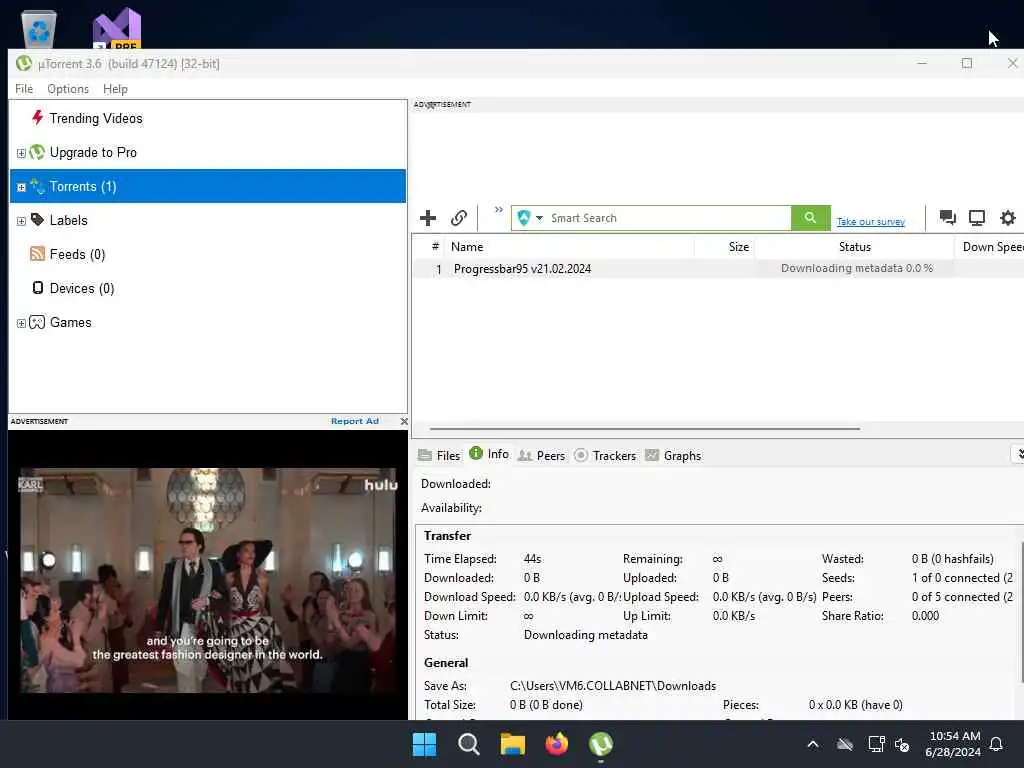Collapse the detail pane chevron button
1024x768 pixels.
(x=1019, y=454)
